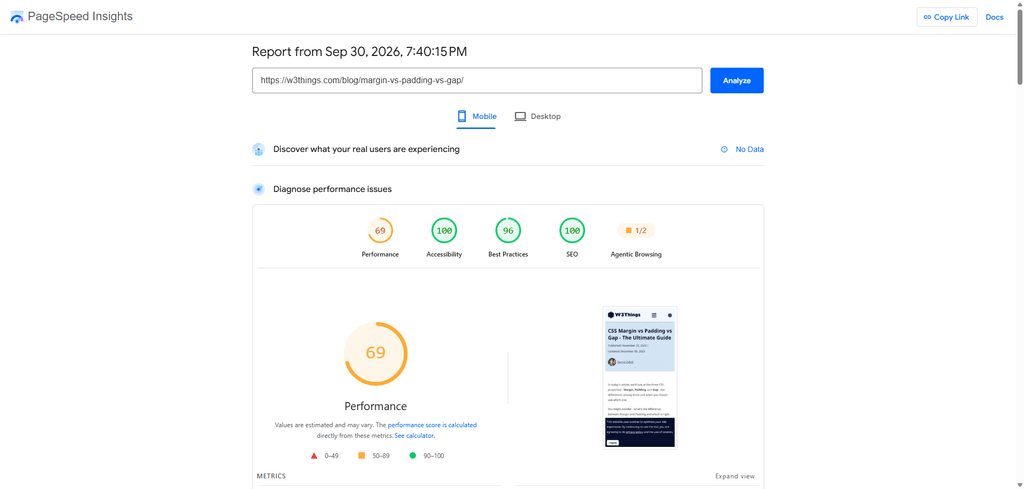Click the mobile phone icon
The height and width of the screenshot is (489, 1024).
point(462,116)
